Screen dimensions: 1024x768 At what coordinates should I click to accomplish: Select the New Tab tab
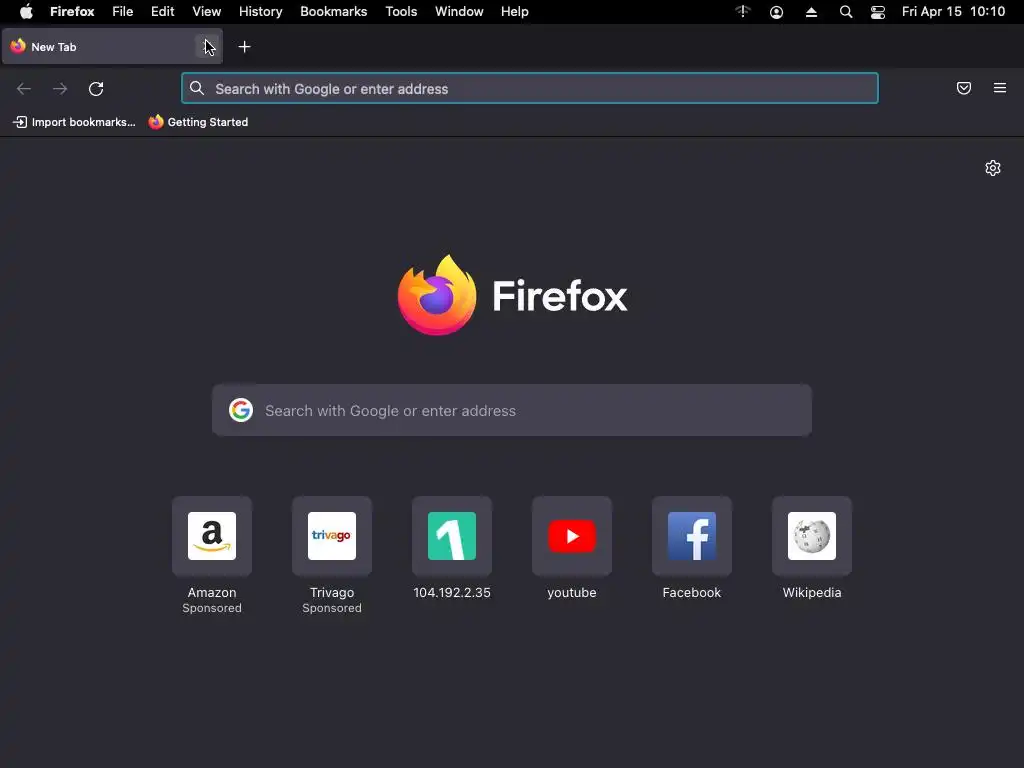112,46
